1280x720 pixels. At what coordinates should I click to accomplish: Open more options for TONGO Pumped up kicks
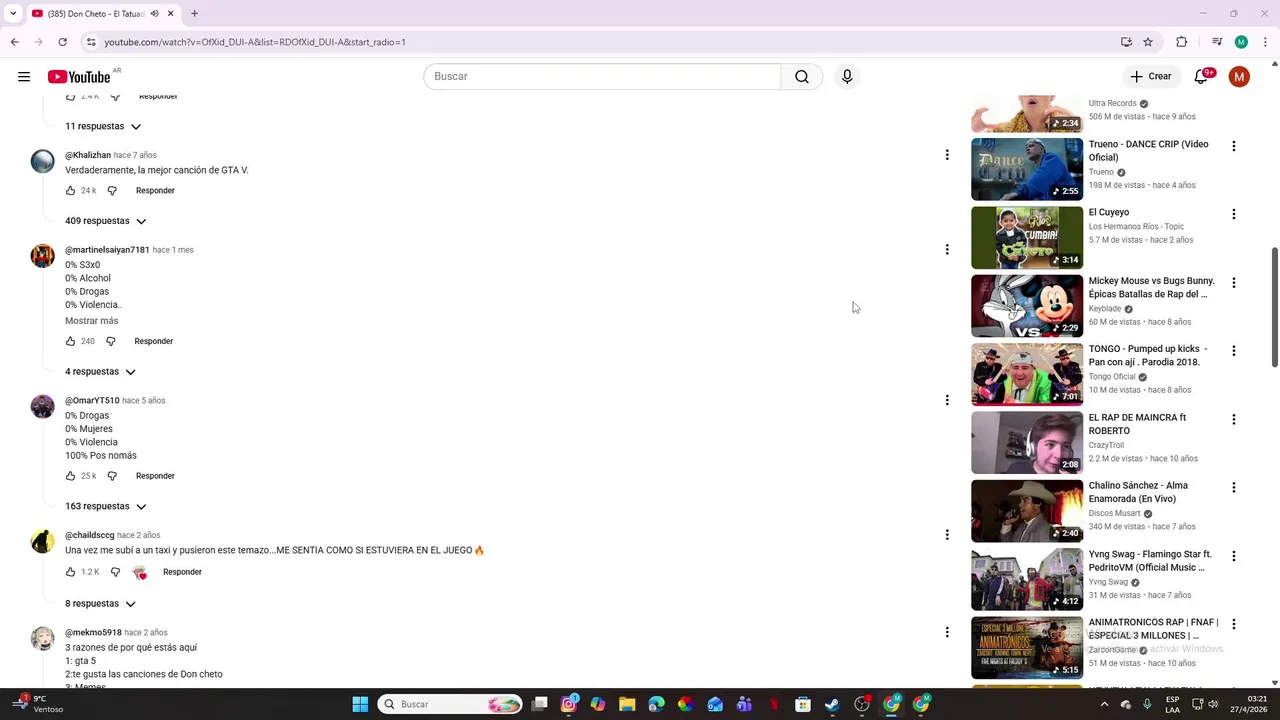tap(1234, 351)
